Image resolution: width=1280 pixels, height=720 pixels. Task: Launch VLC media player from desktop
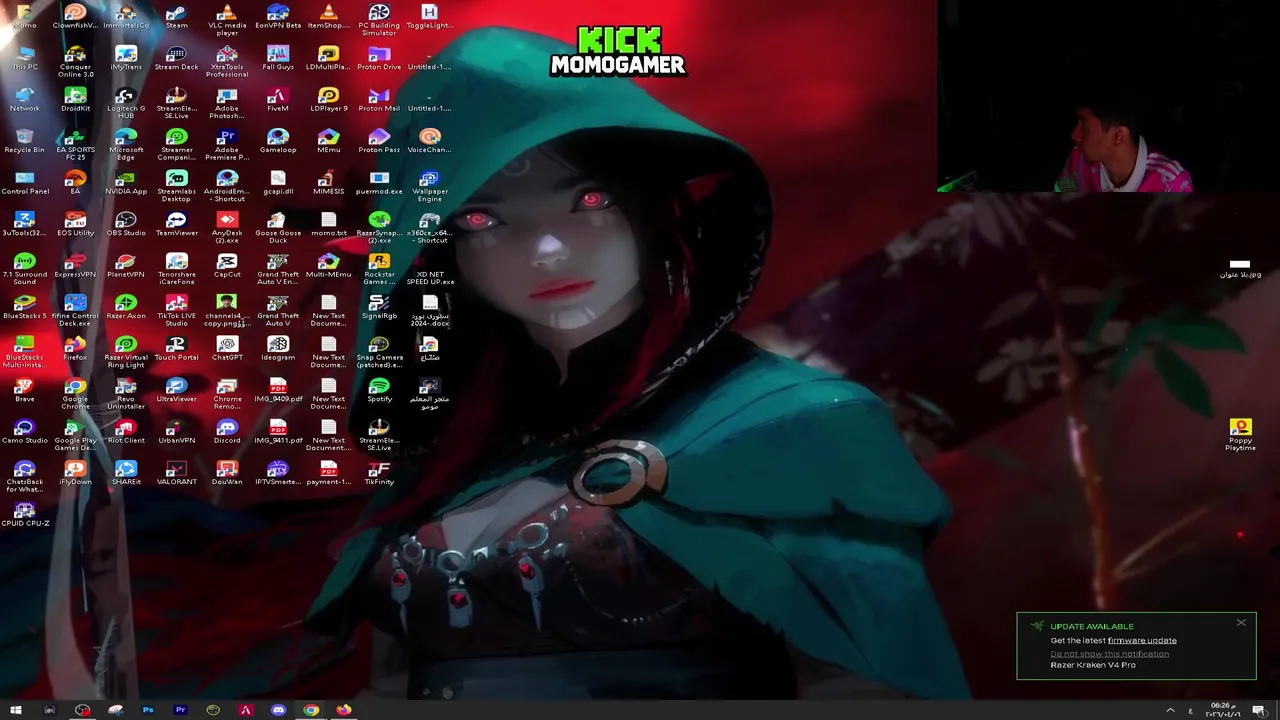pos(227,20)
